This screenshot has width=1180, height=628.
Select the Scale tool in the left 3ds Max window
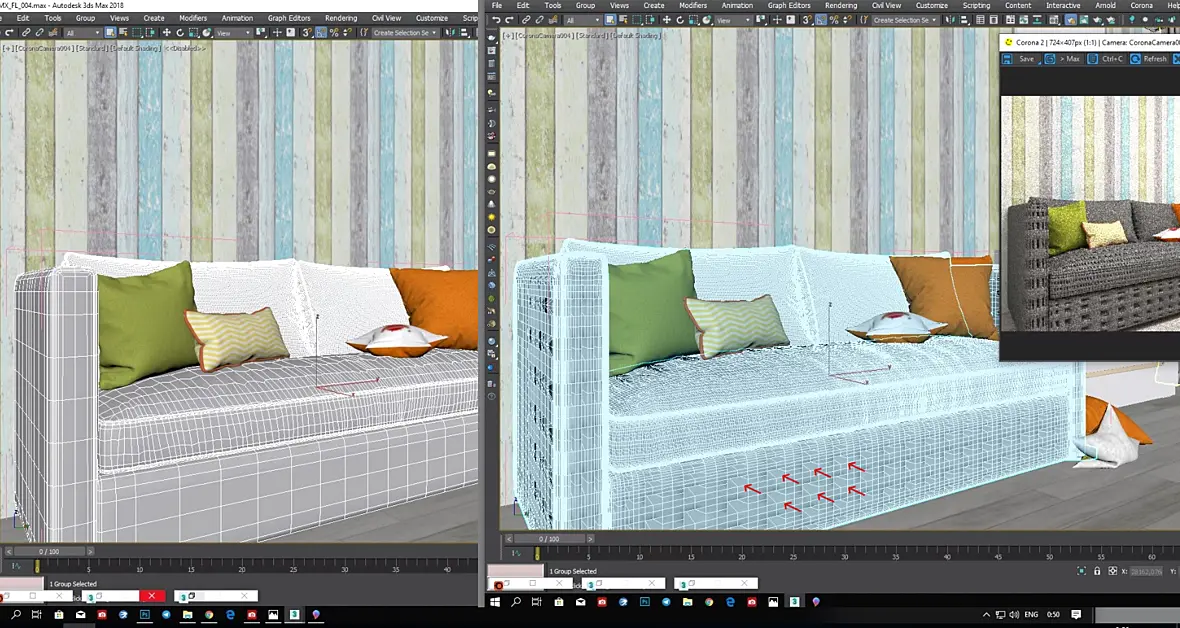(193, 32)
